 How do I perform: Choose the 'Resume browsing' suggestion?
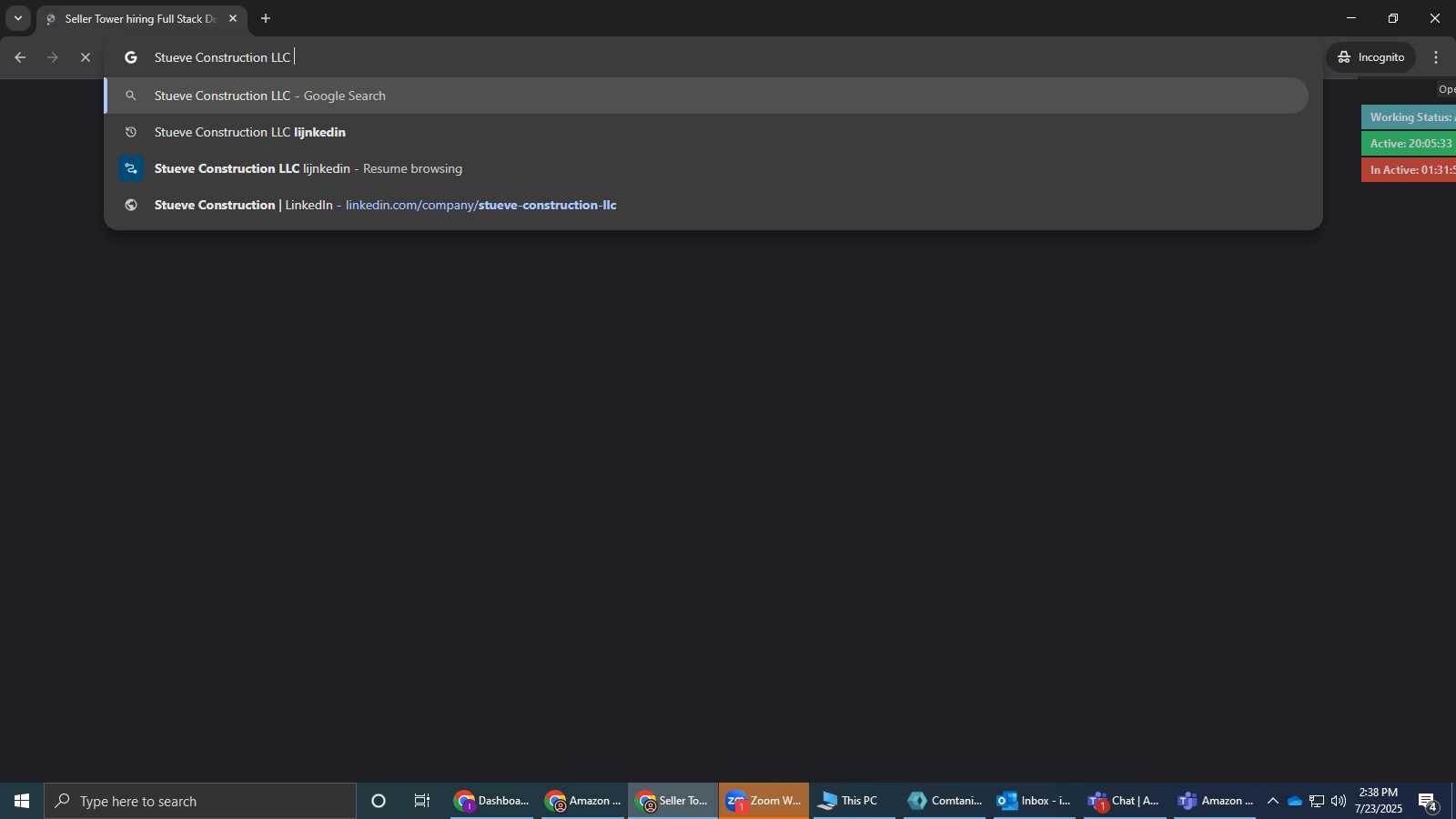click(x=708, y=168)
